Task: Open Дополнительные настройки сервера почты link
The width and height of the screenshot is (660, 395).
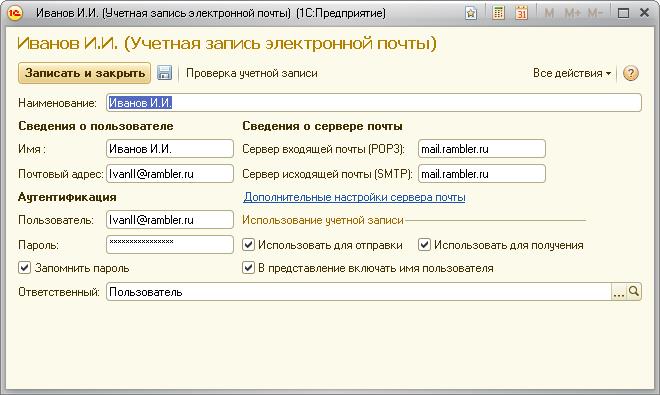Action: coord(354,197)
